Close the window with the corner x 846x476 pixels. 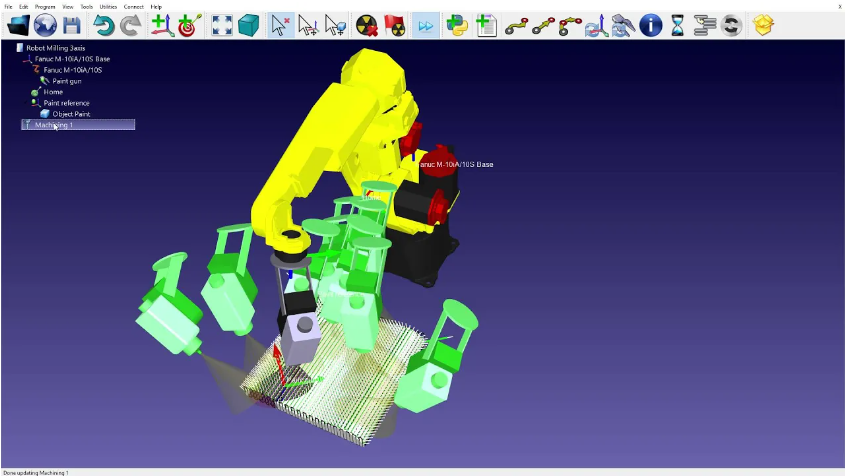(840, 6)
